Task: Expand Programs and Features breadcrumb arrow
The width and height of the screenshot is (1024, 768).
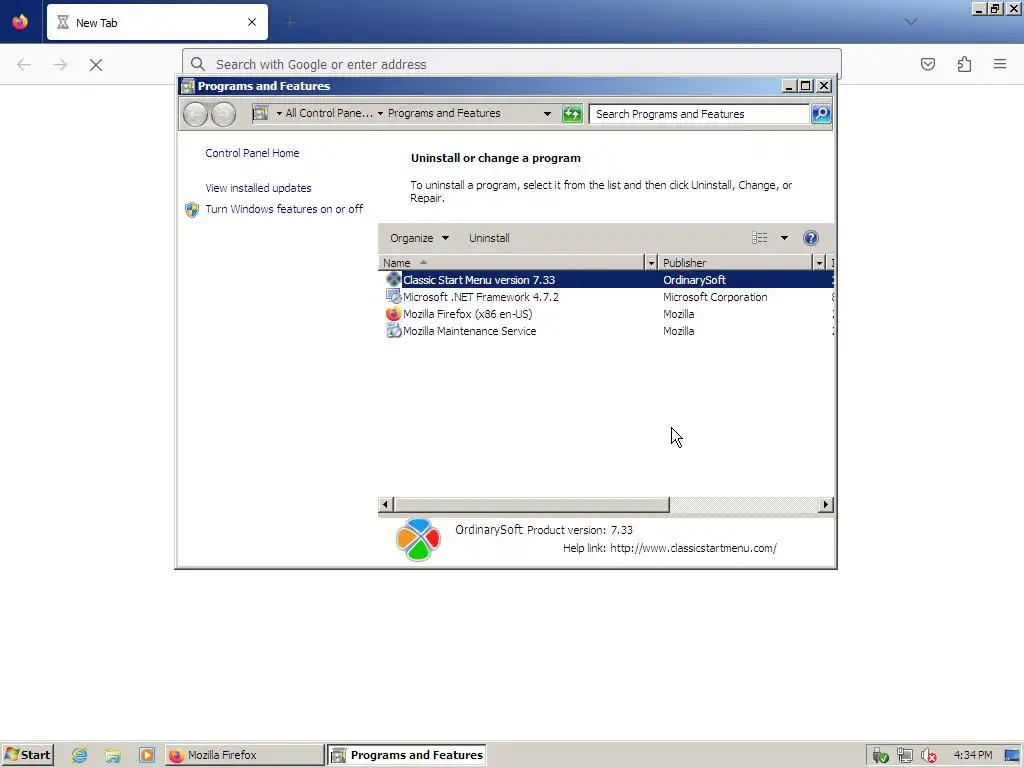Action: coord(380,114)
